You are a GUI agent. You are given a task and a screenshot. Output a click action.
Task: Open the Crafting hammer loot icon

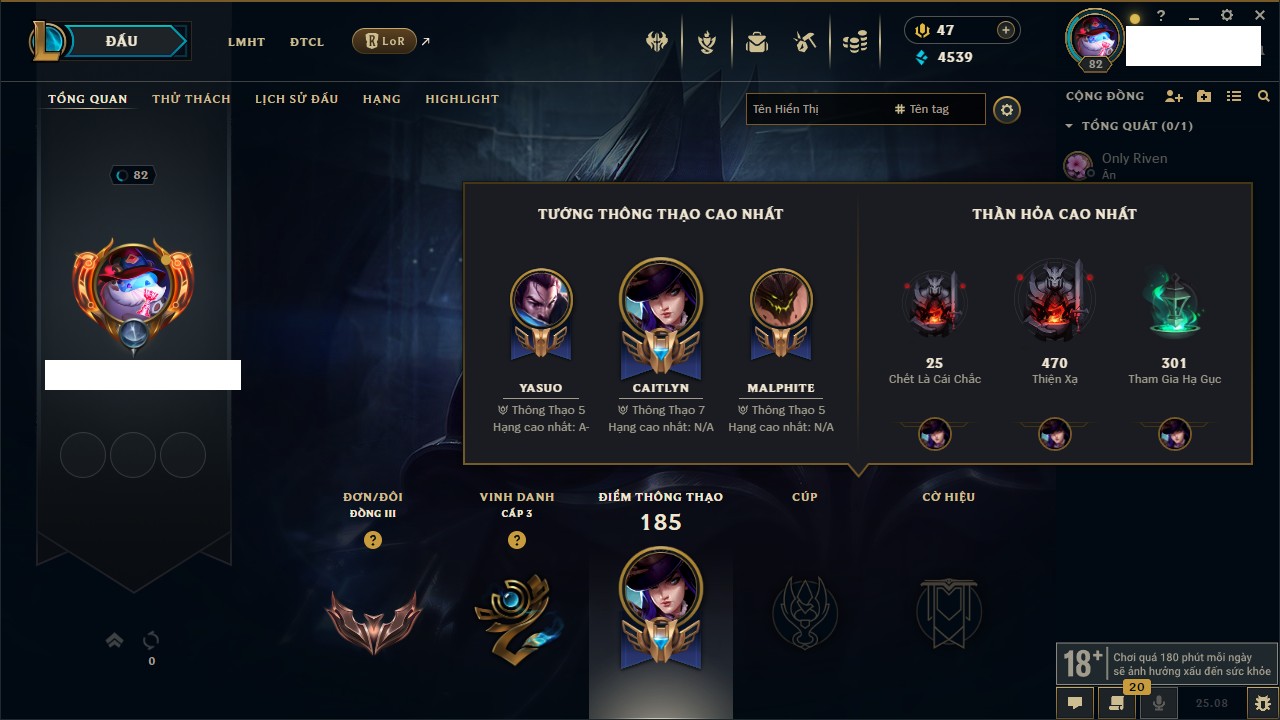805,42
